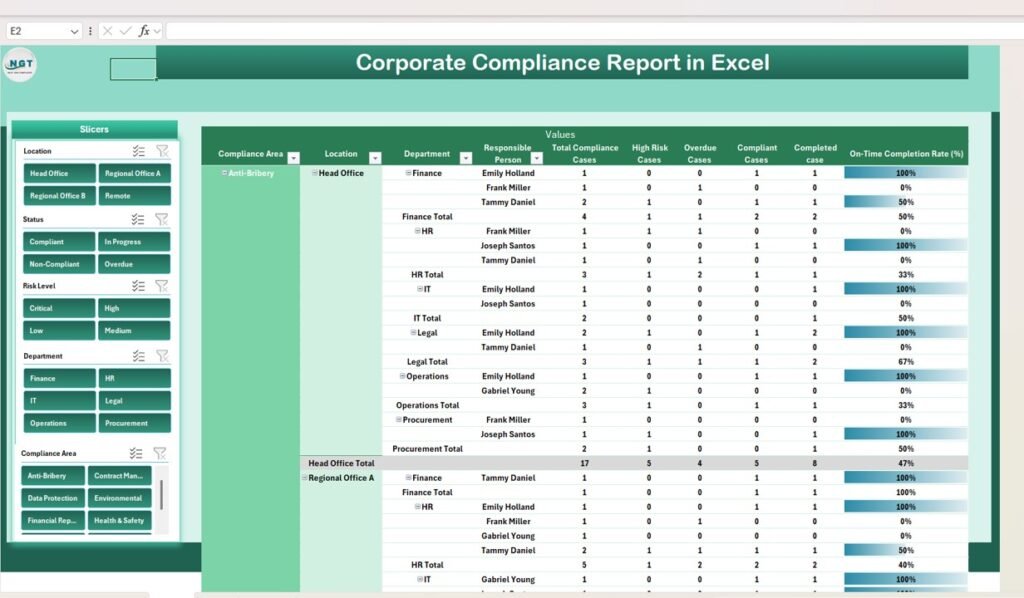Open the Compliance Area column filter dropdown
Screen dimensions: 1024x598
pos(295,157)
